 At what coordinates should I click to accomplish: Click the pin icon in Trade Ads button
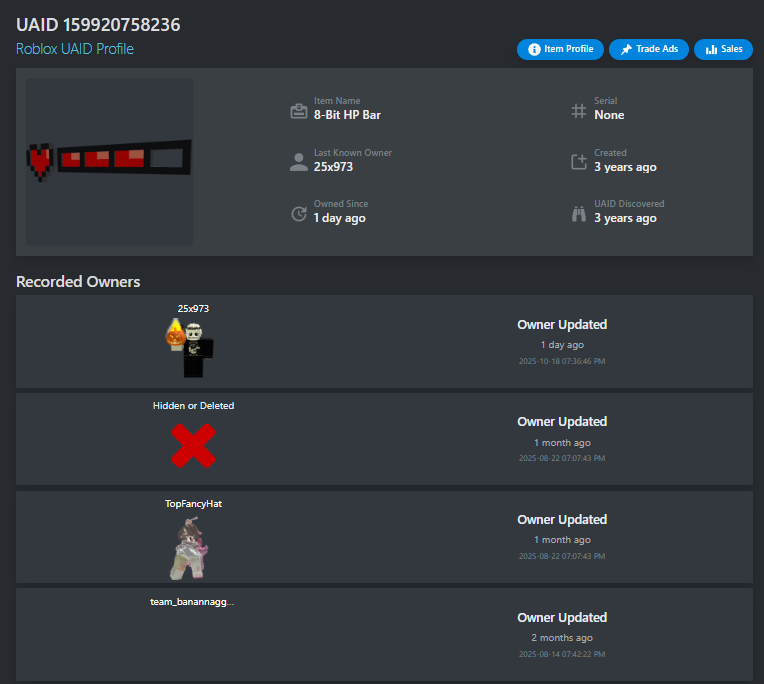click(x=626, y=49)
